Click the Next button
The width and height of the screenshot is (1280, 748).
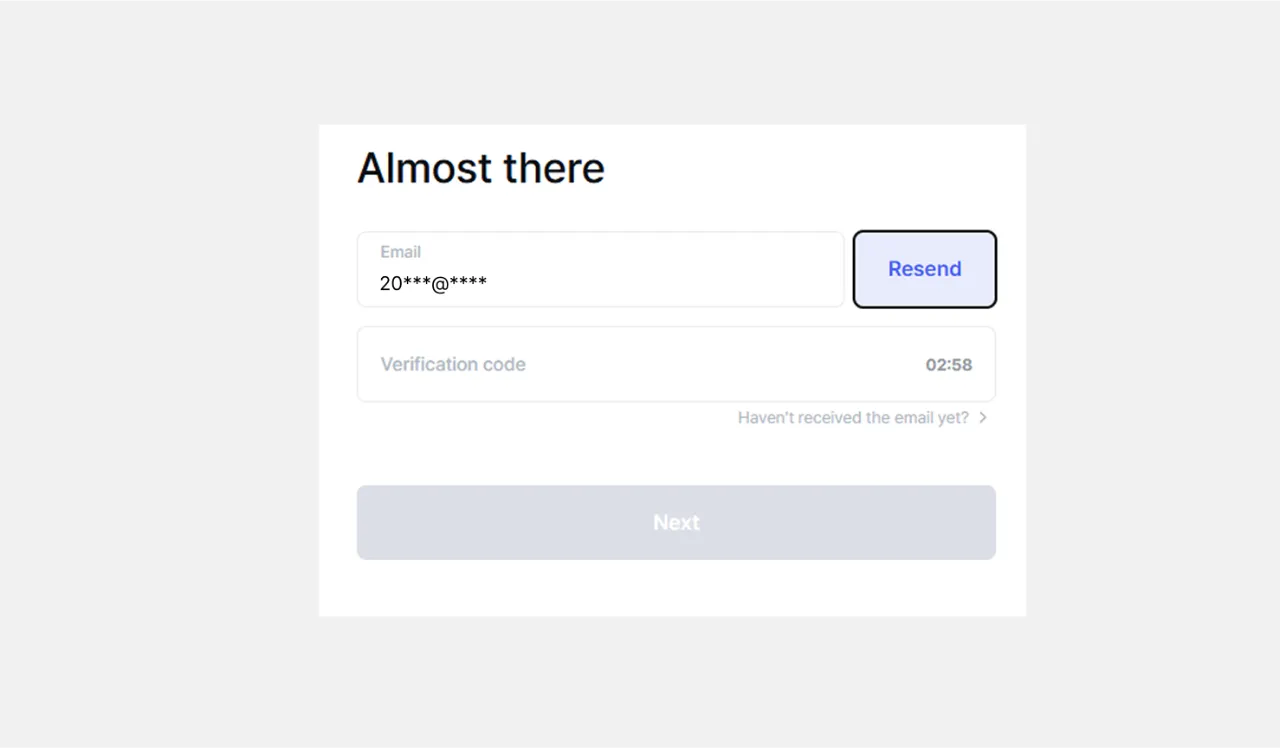point(676,522)
